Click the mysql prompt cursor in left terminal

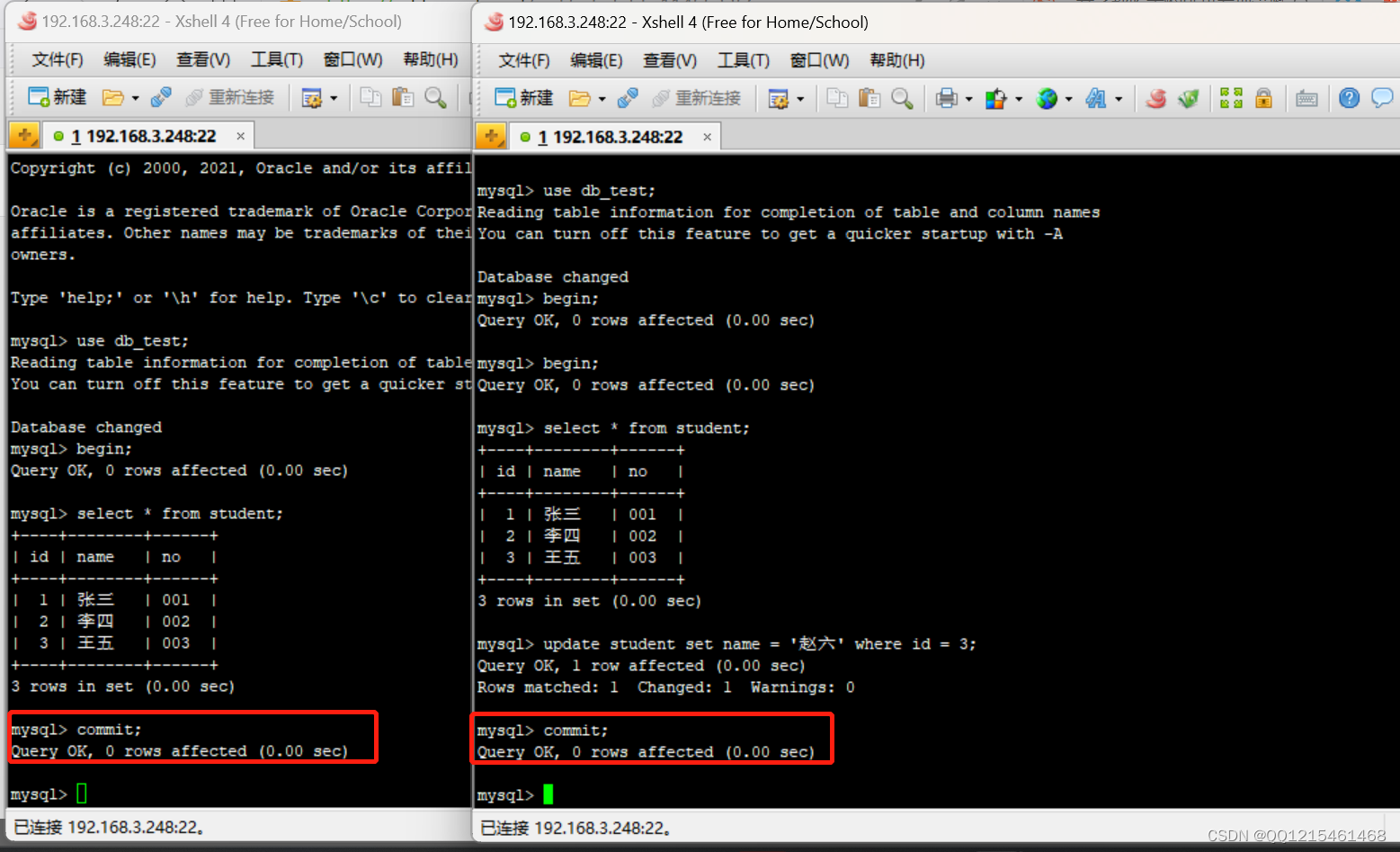tap(82, 794)
